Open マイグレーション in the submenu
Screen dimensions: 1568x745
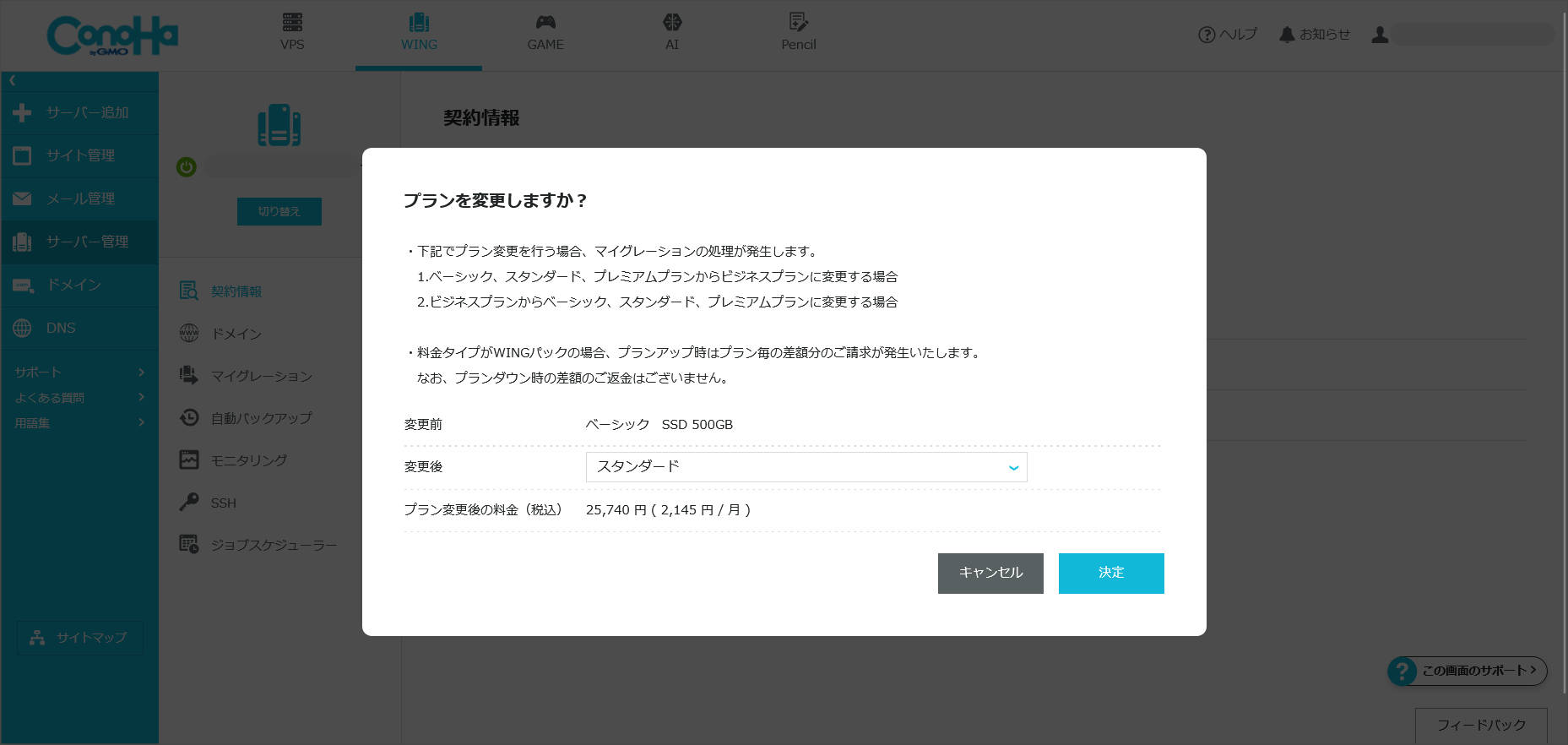point(247,376)
